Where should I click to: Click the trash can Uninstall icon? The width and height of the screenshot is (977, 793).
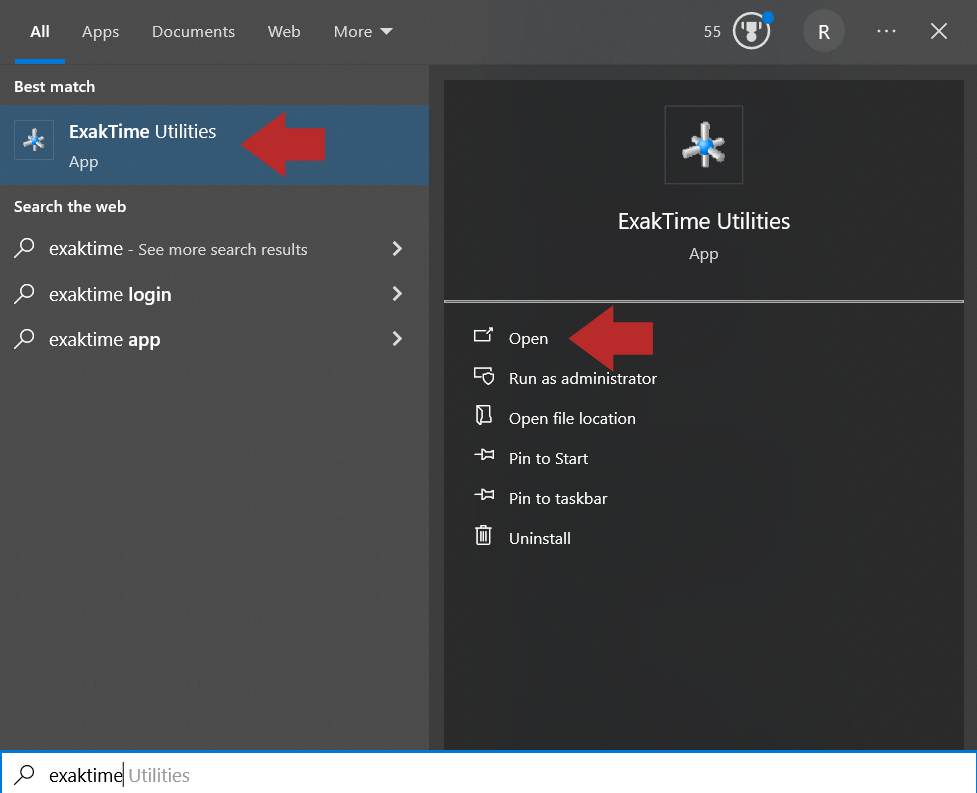coord(484,535)
